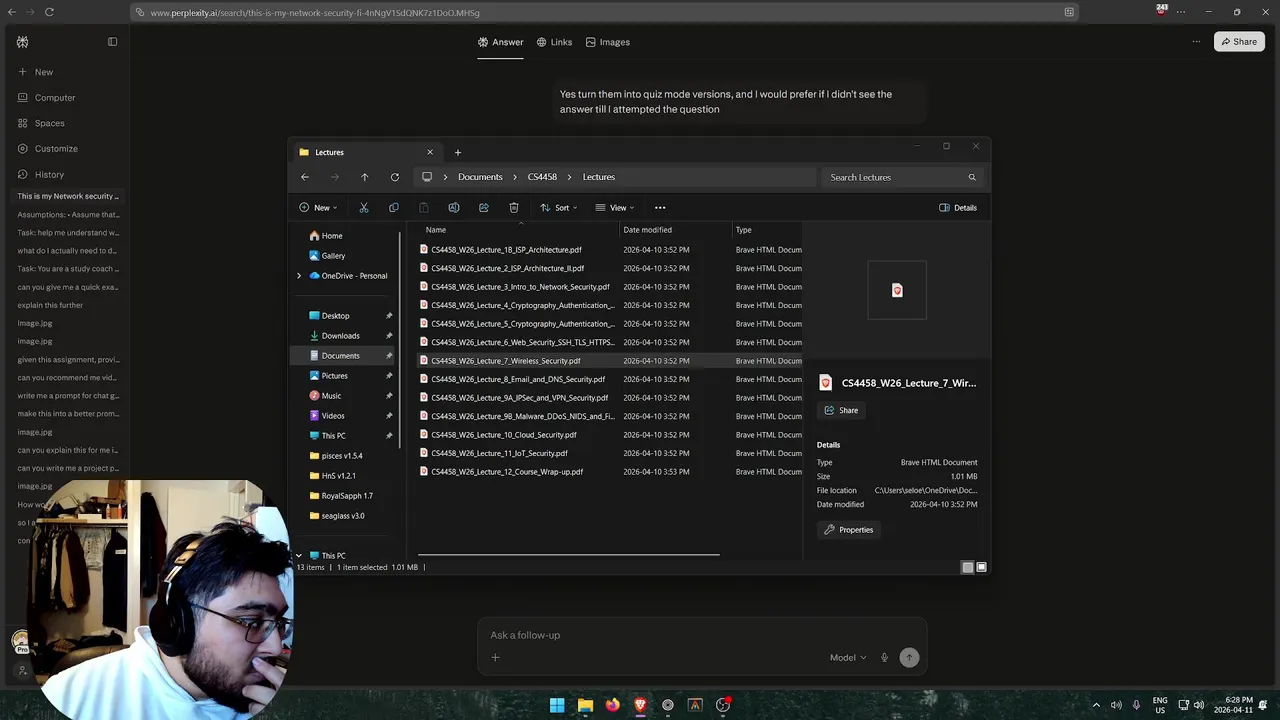Image resolution: width=1280 pixels, height=720 pixels.
Task: Show hidden system tray icons
Action: pos(1096,705)
